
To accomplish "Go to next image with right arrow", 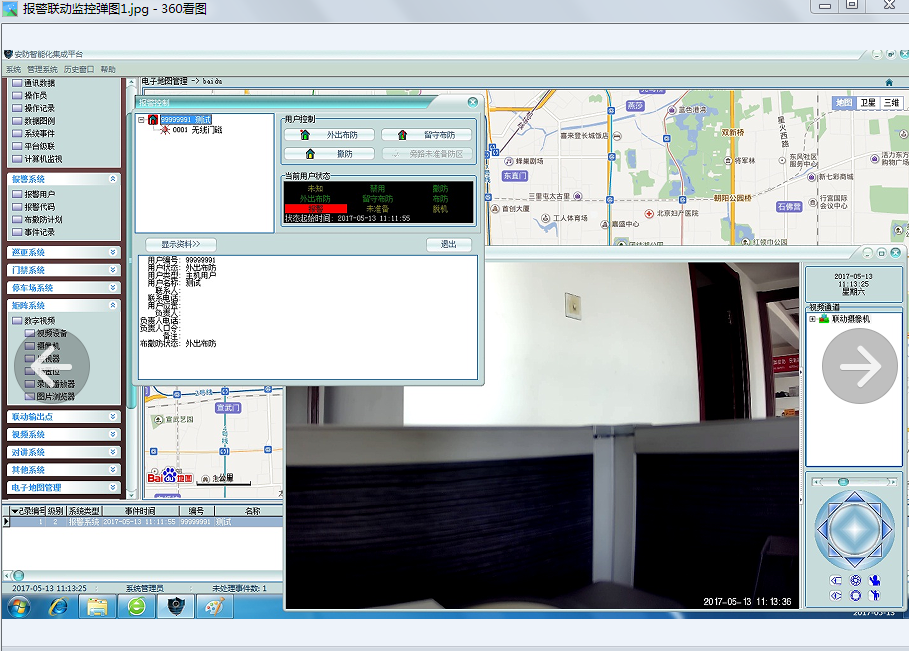I will tap(859, 366).
